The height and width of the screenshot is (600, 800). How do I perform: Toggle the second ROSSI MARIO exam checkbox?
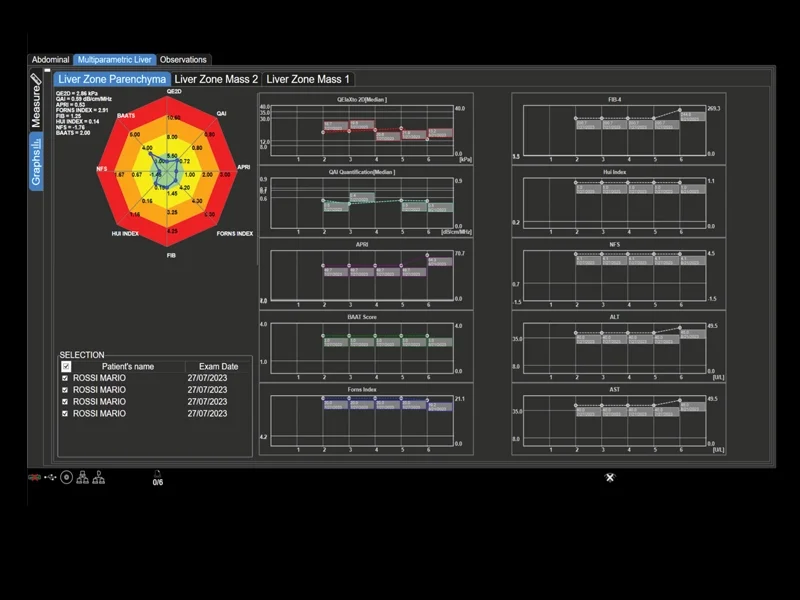(x=65, y=390)
